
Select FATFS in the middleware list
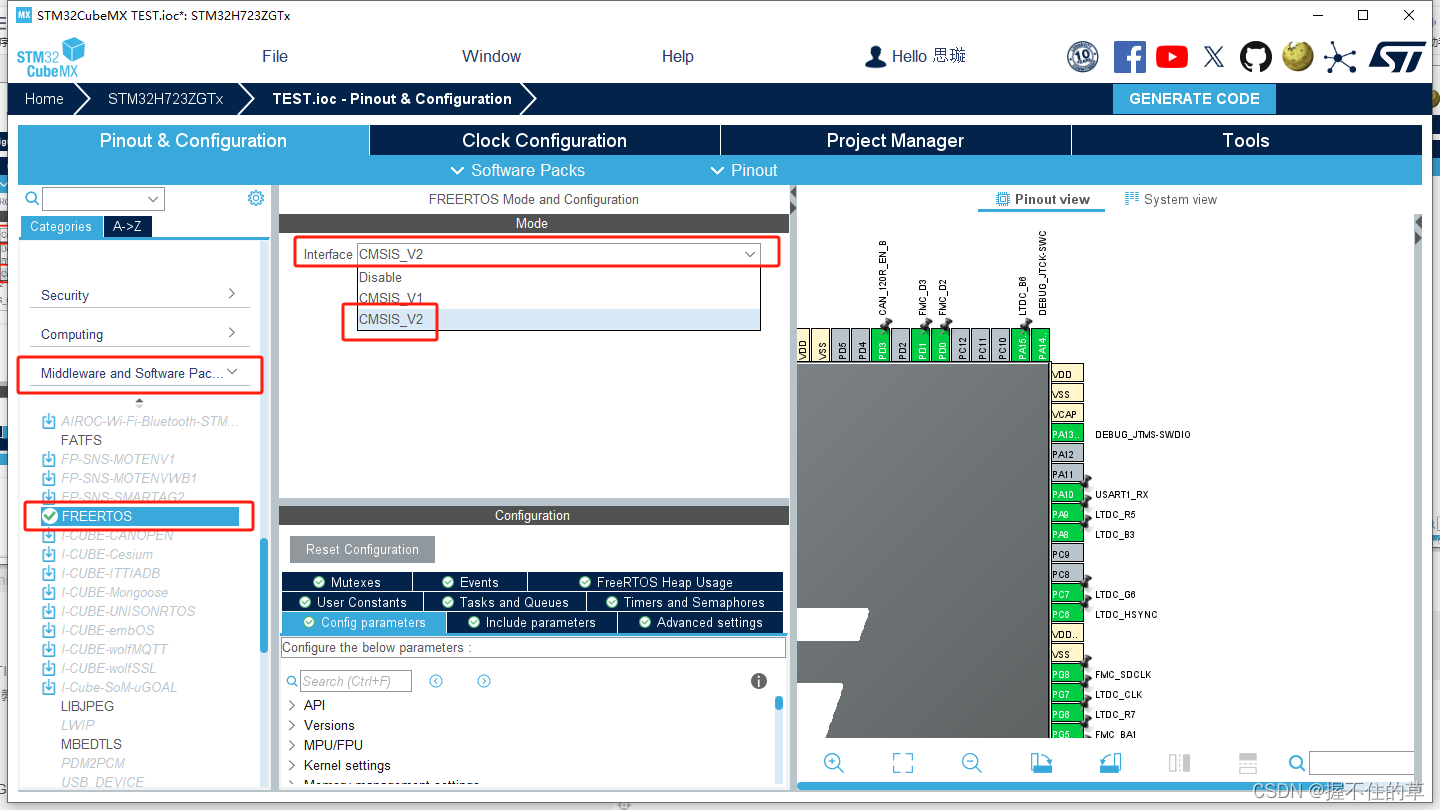(x=81, y=440)
